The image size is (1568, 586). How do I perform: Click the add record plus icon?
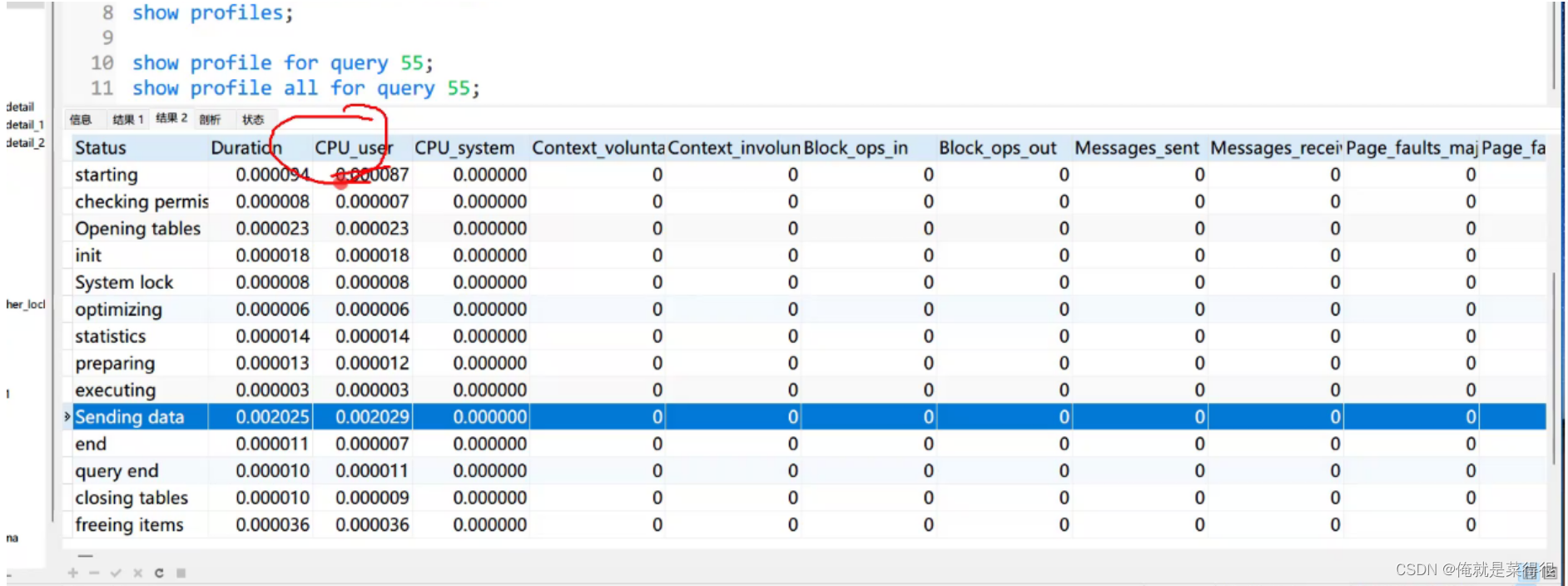[x=73, y=573]
